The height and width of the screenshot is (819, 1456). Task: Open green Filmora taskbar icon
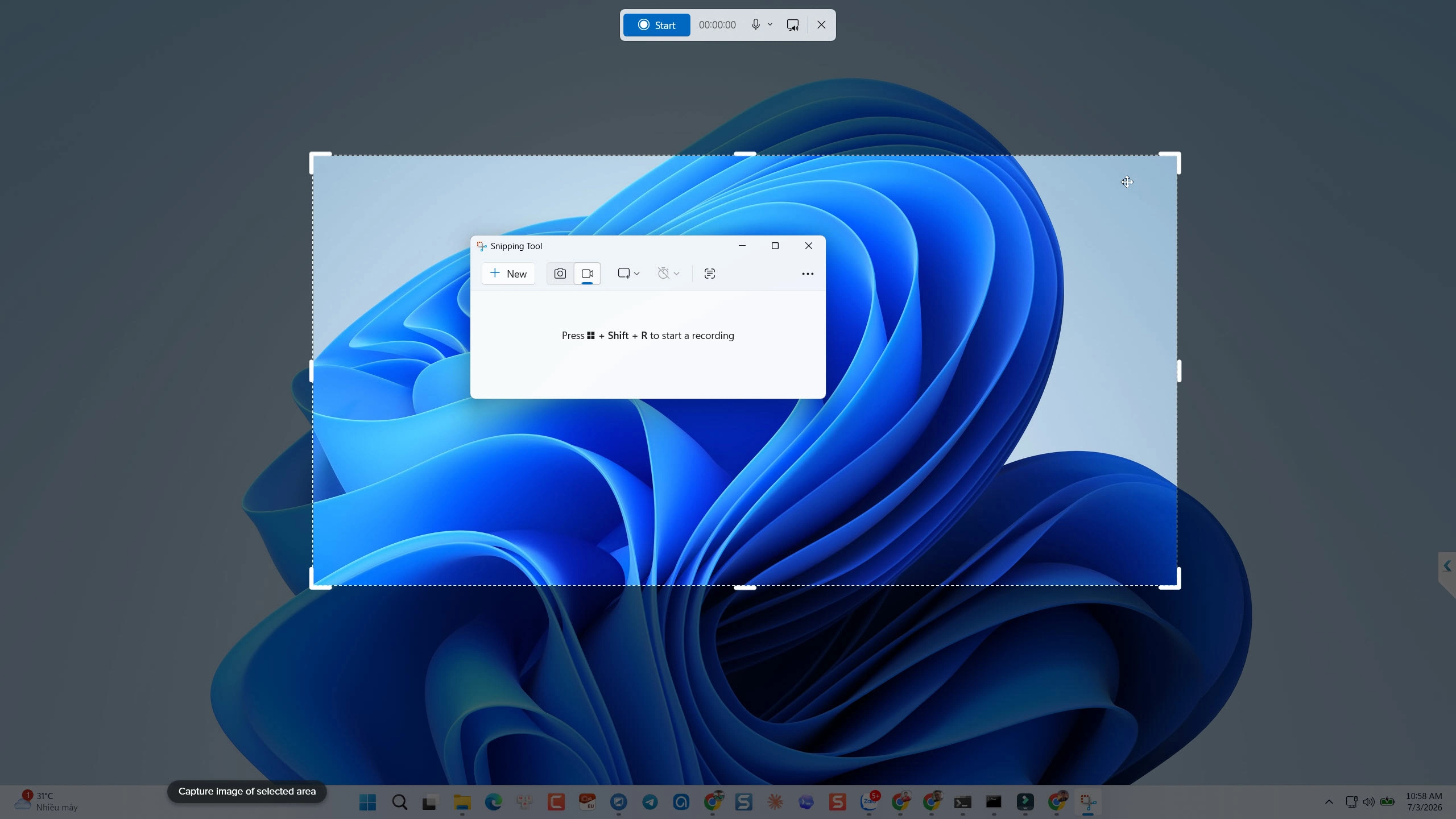point(1025,803)
